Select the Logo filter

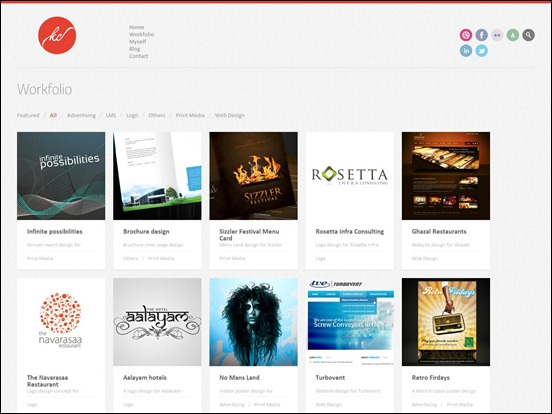[132, 115]
